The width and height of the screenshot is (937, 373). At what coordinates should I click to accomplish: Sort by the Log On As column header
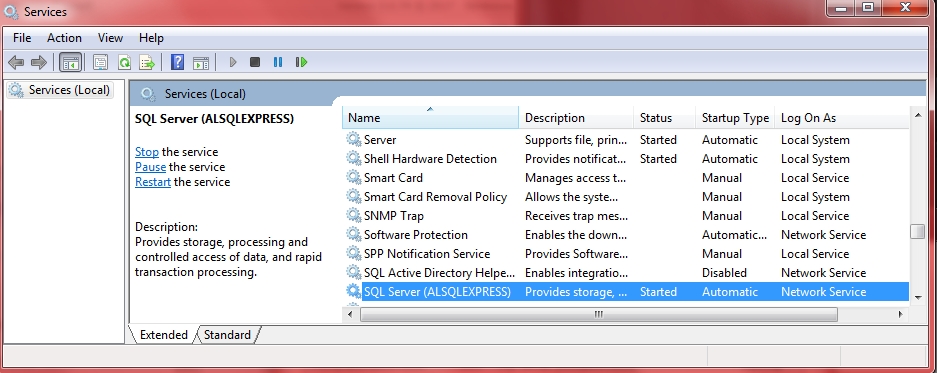[x=841, y=118]
